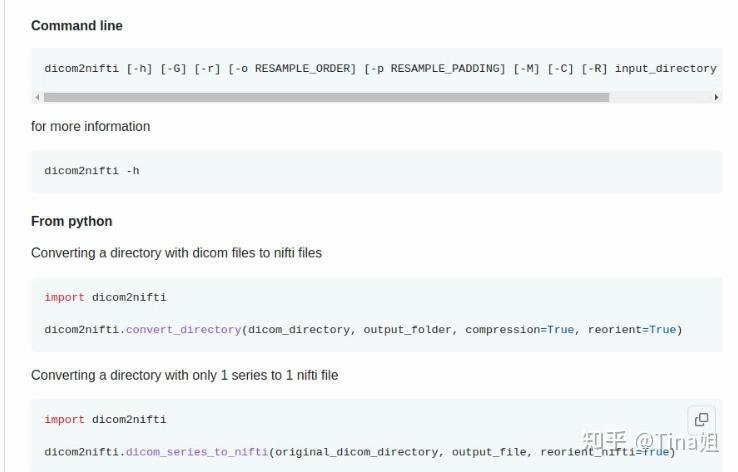Copy the dicom_series_to_nifti code snippet
Viewport: 738px width, 472px height.
(701, 419)
